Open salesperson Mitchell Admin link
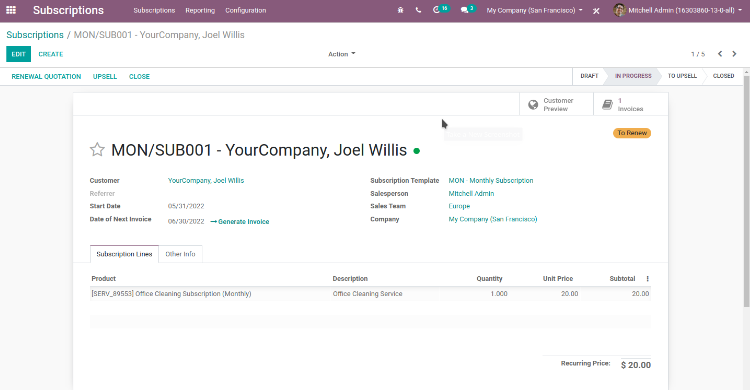 coord(471,194)
